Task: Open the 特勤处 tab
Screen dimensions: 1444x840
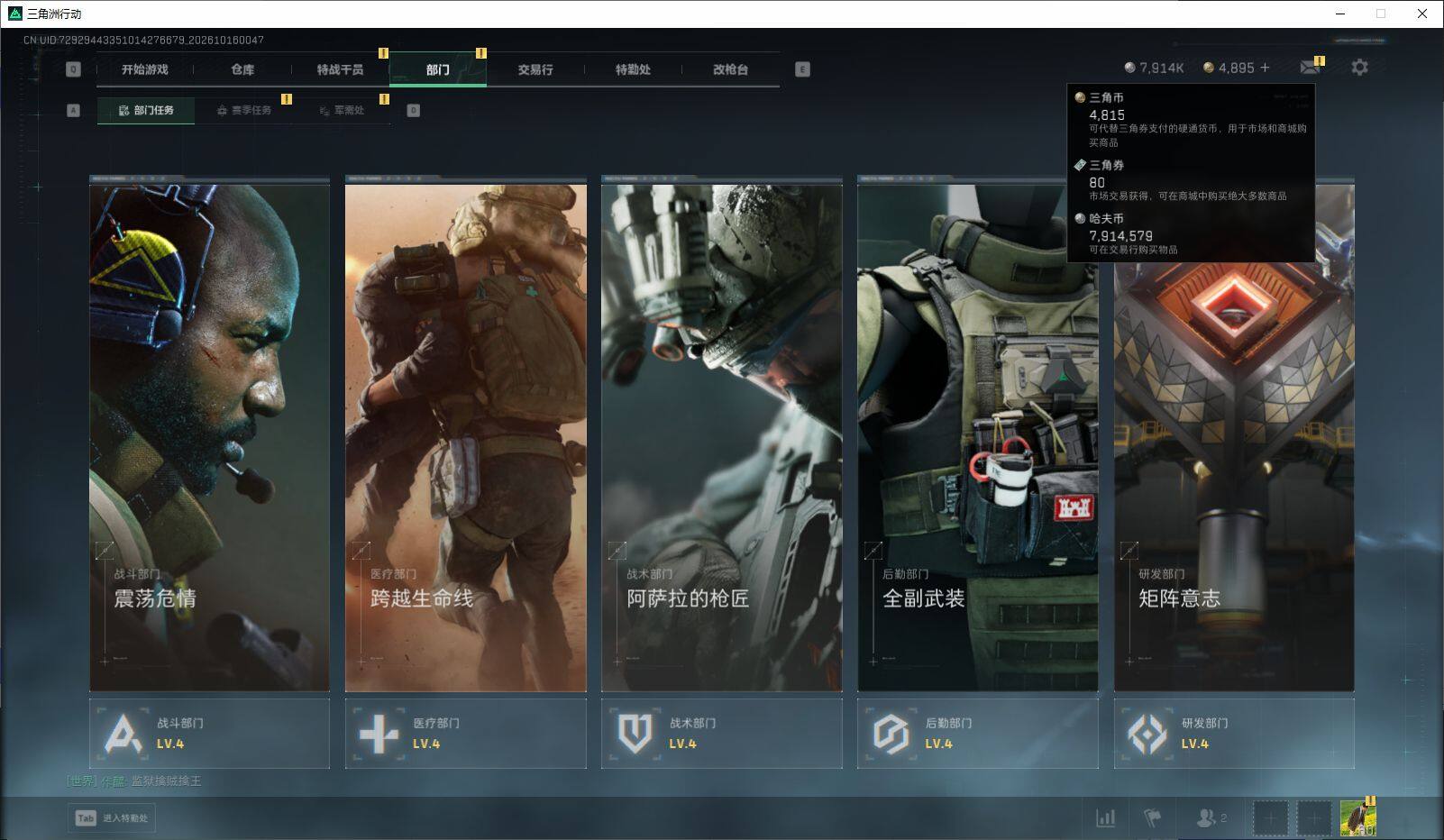Action: pos(633,69)
